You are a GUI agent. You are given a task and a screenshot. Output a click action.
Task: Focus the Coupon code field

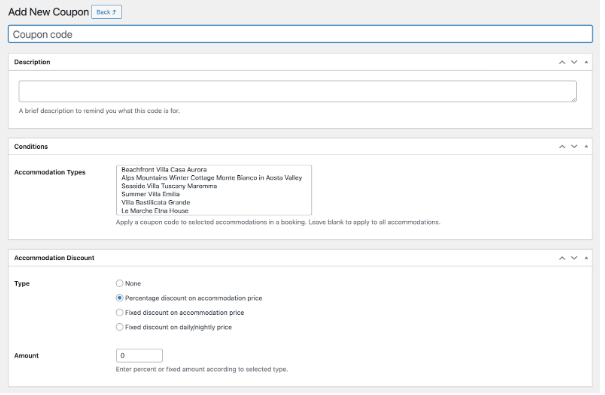pyautogui.click(x=300, y=34)
